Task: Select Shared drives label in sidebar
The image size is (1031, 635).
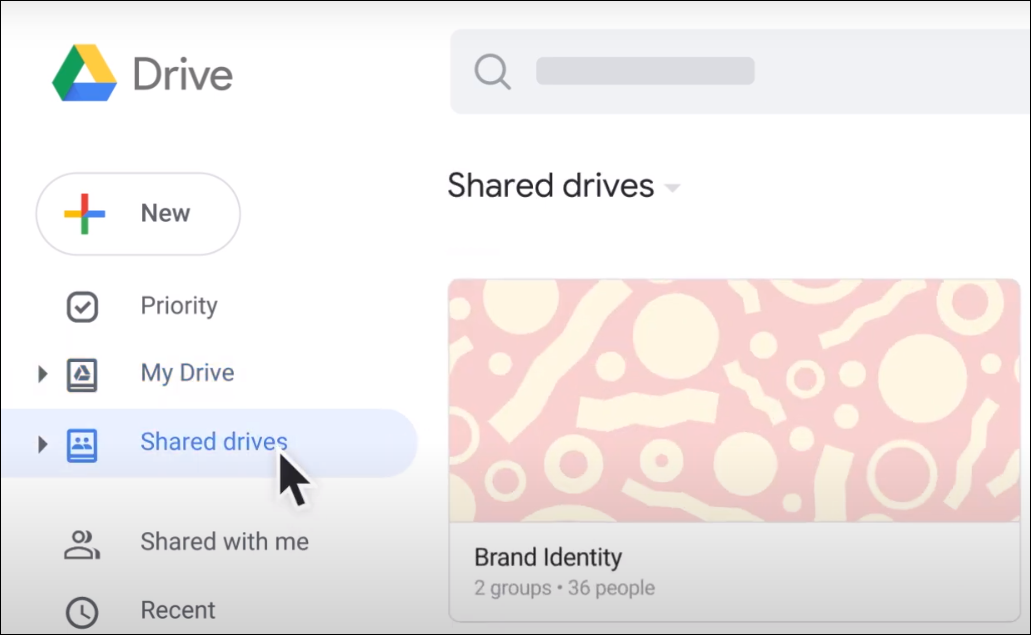Action: (214, 442)
